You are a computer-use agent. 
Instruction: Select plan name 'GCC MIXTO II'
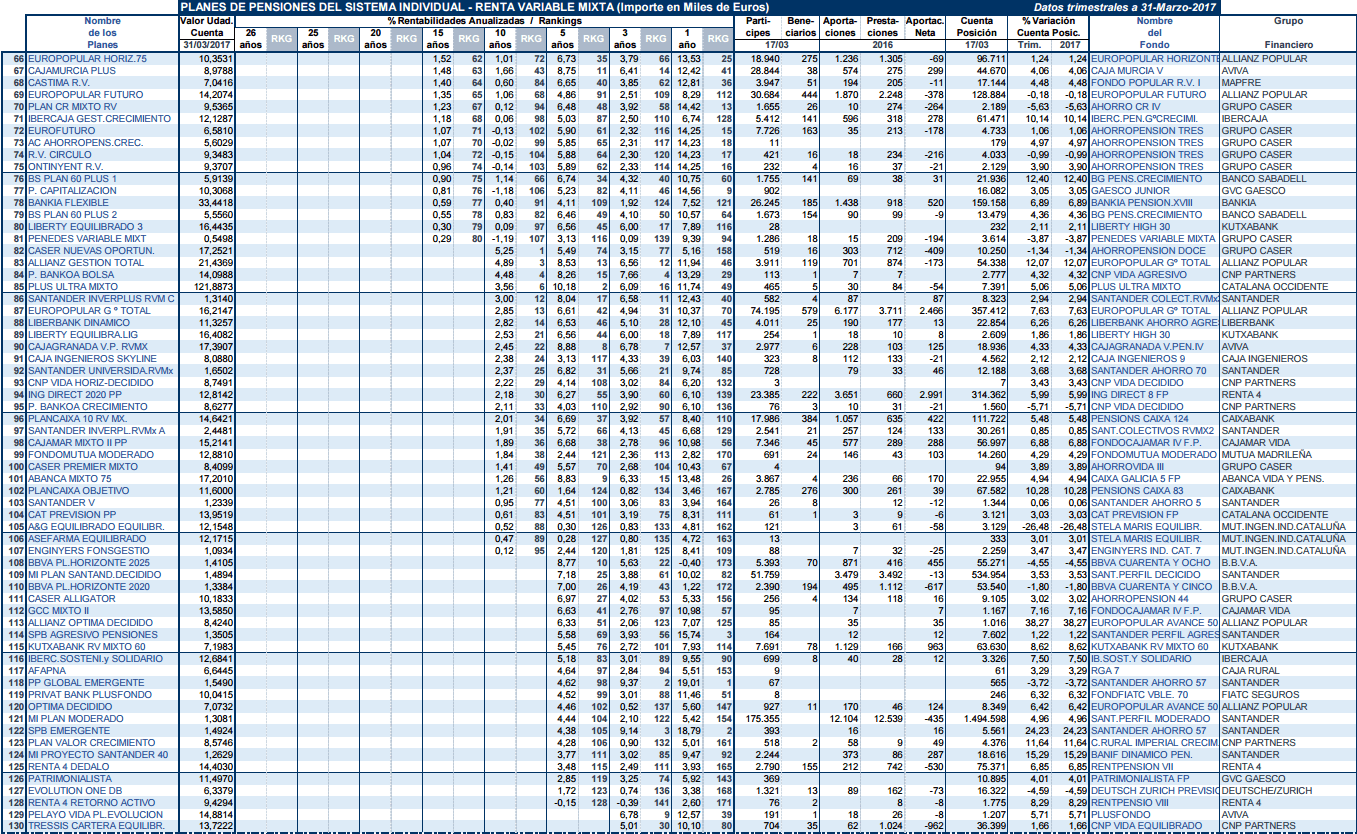(59, 611)
